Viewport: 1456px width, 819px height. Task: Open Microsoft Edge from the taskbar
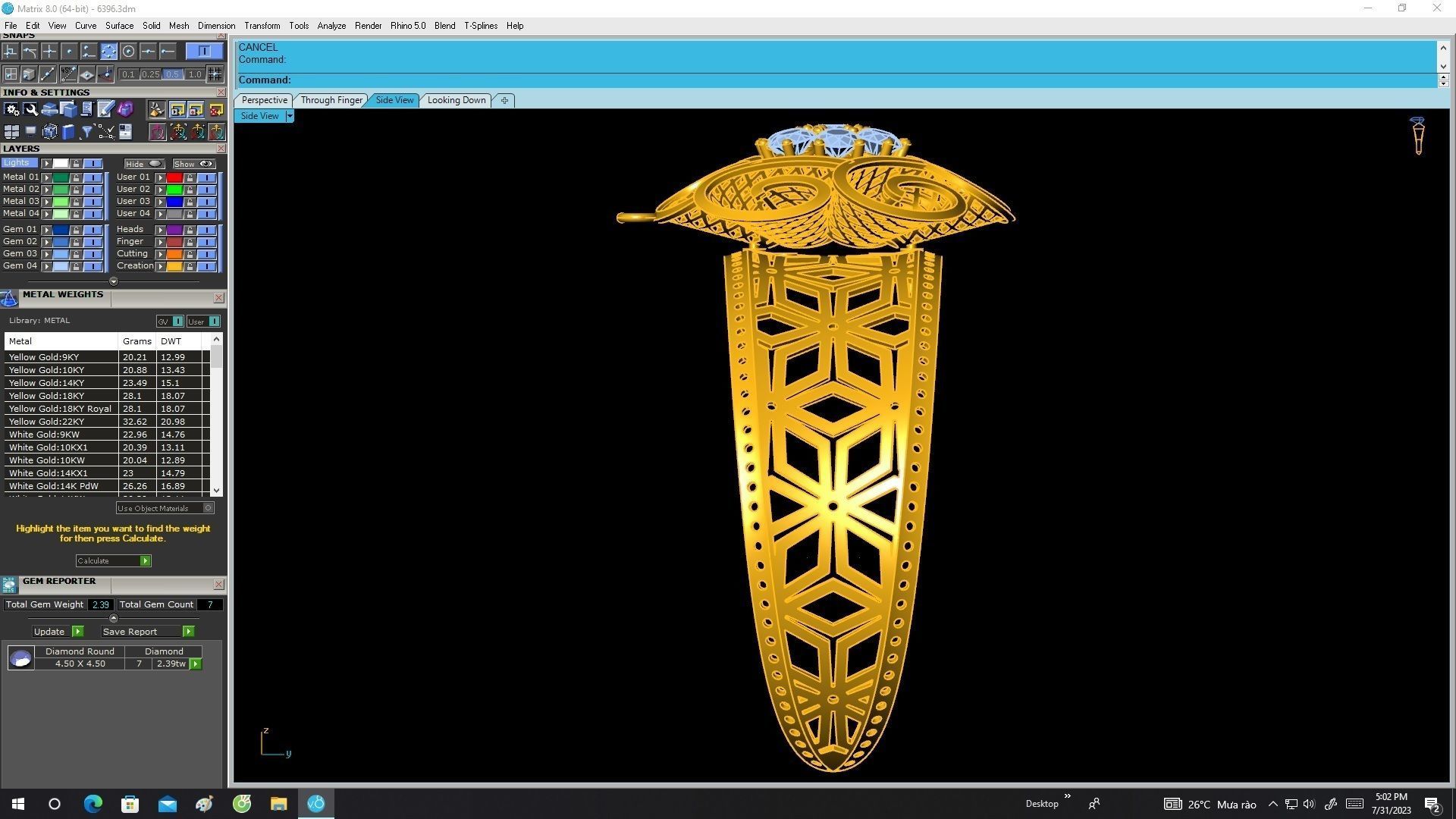93,803
